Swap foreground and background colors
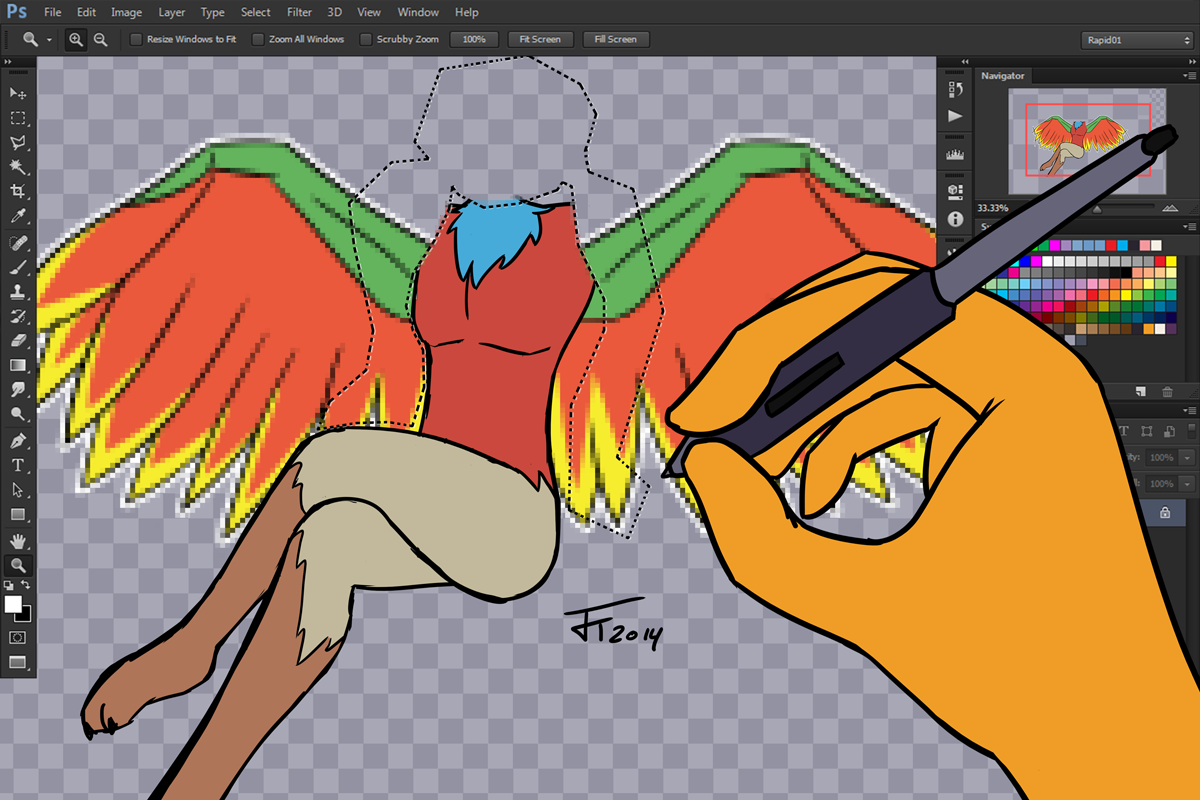The image size is (1200, 800). coord(26,585)
